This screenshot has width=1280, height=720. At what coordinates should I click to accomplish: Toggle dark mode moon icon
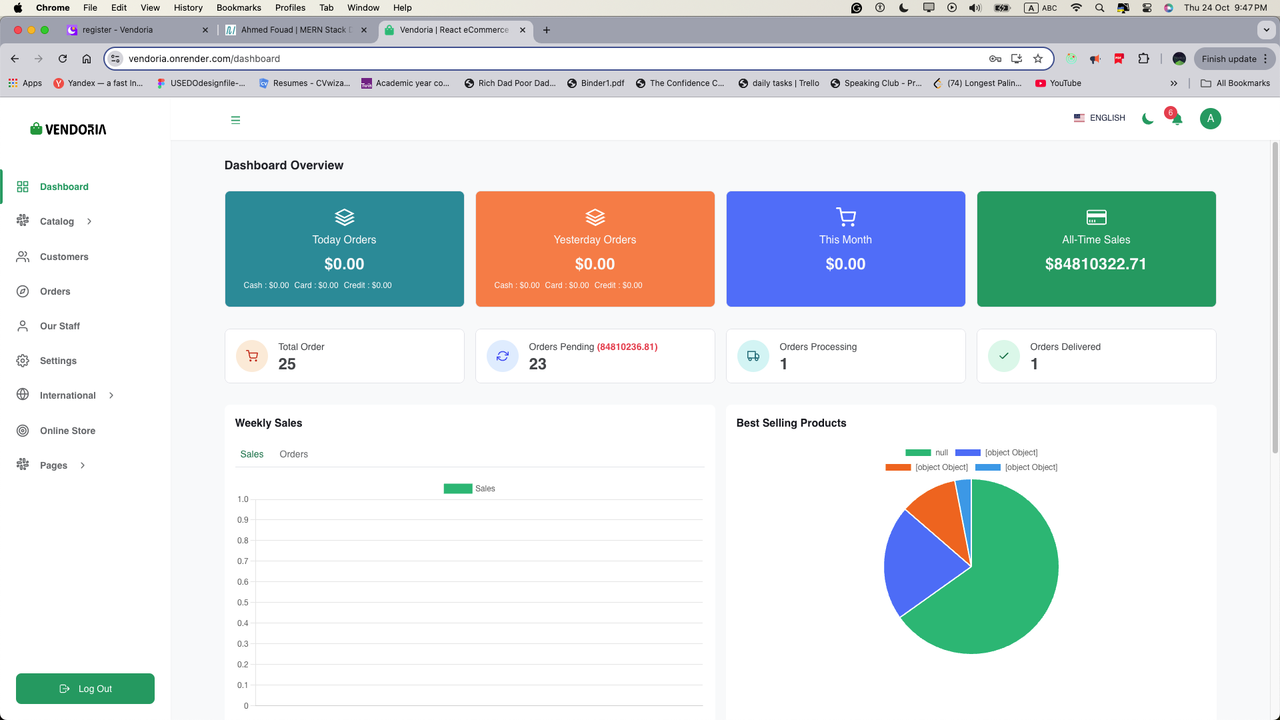(x=1148, y=119)
